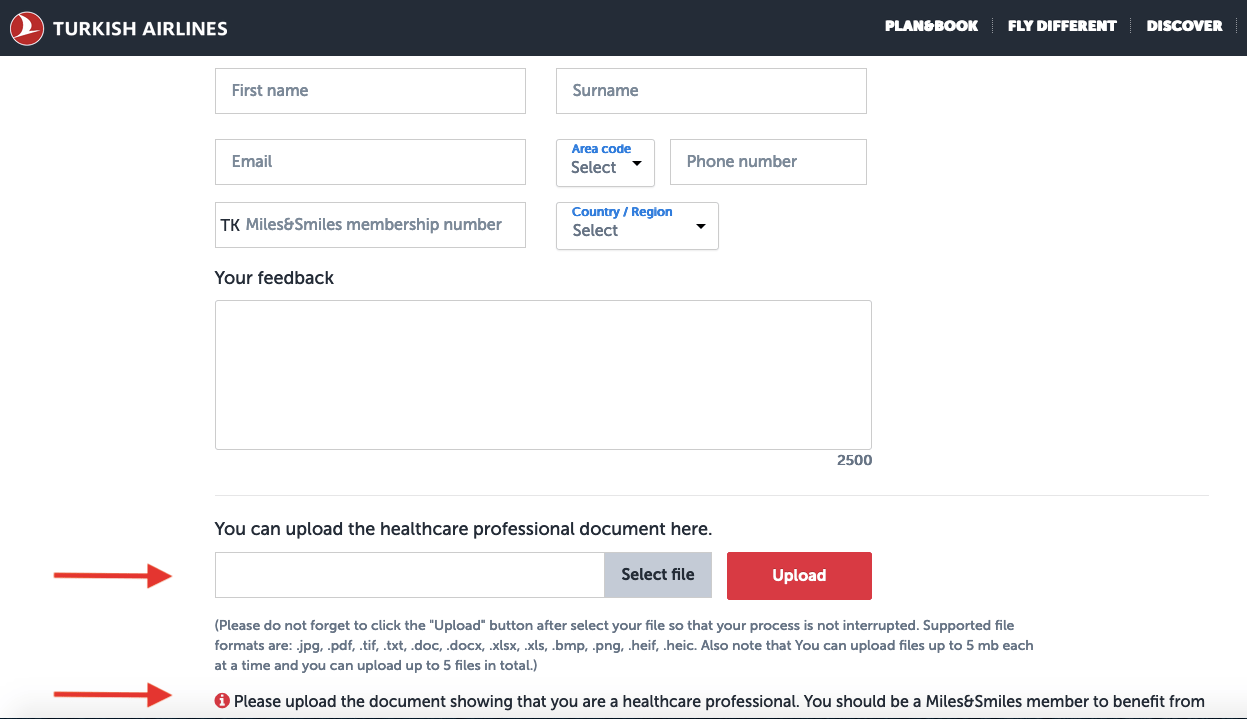Click the Phone number field

tap(767, 162)
